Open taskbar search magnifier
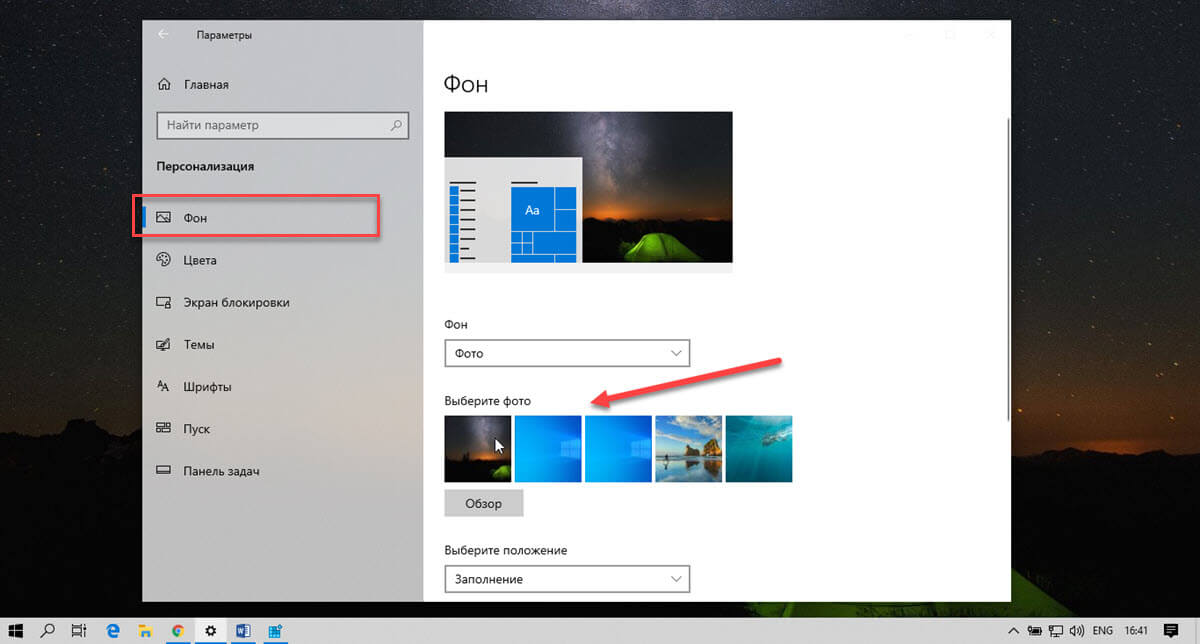 pyautogui.click(x=47, y=630)
